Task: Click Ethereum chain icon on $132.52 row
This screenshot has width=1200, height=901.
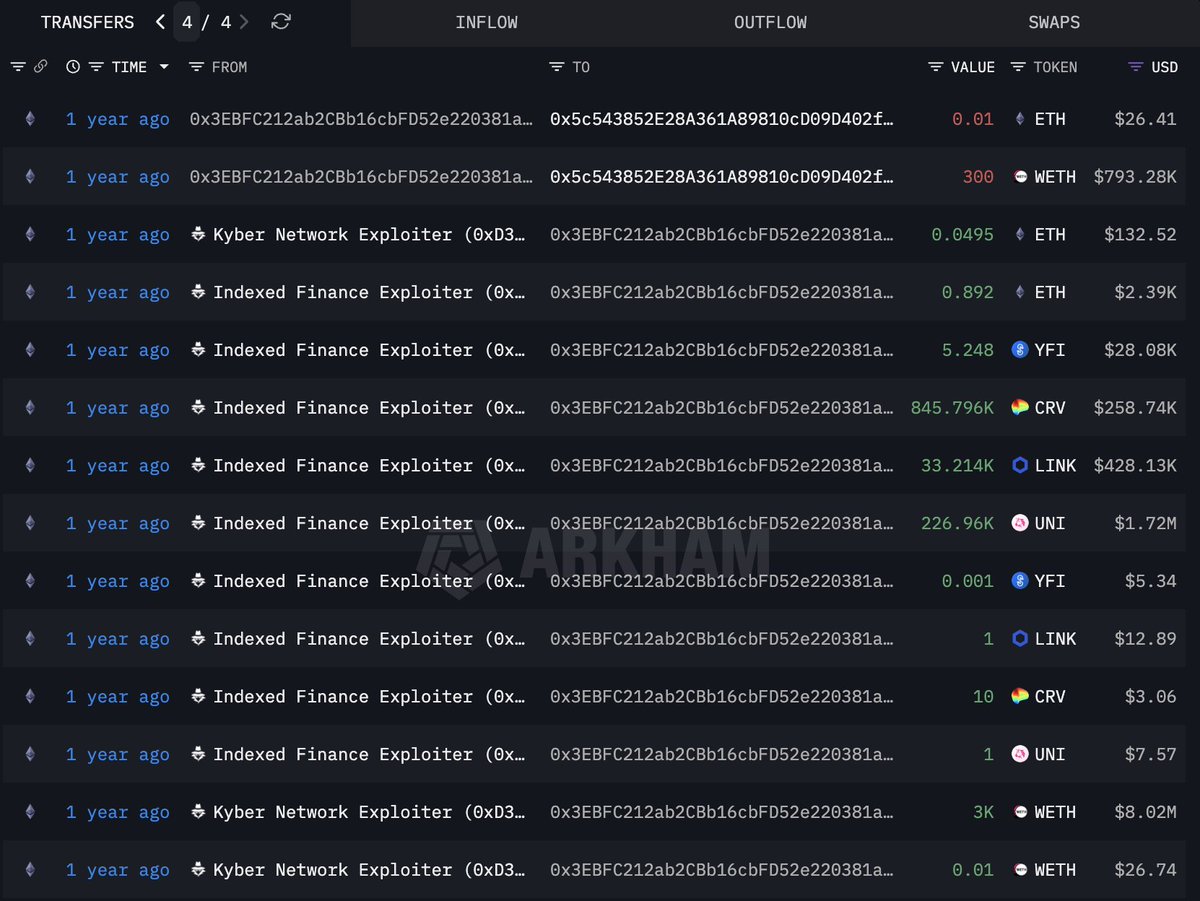Action: 29,235
